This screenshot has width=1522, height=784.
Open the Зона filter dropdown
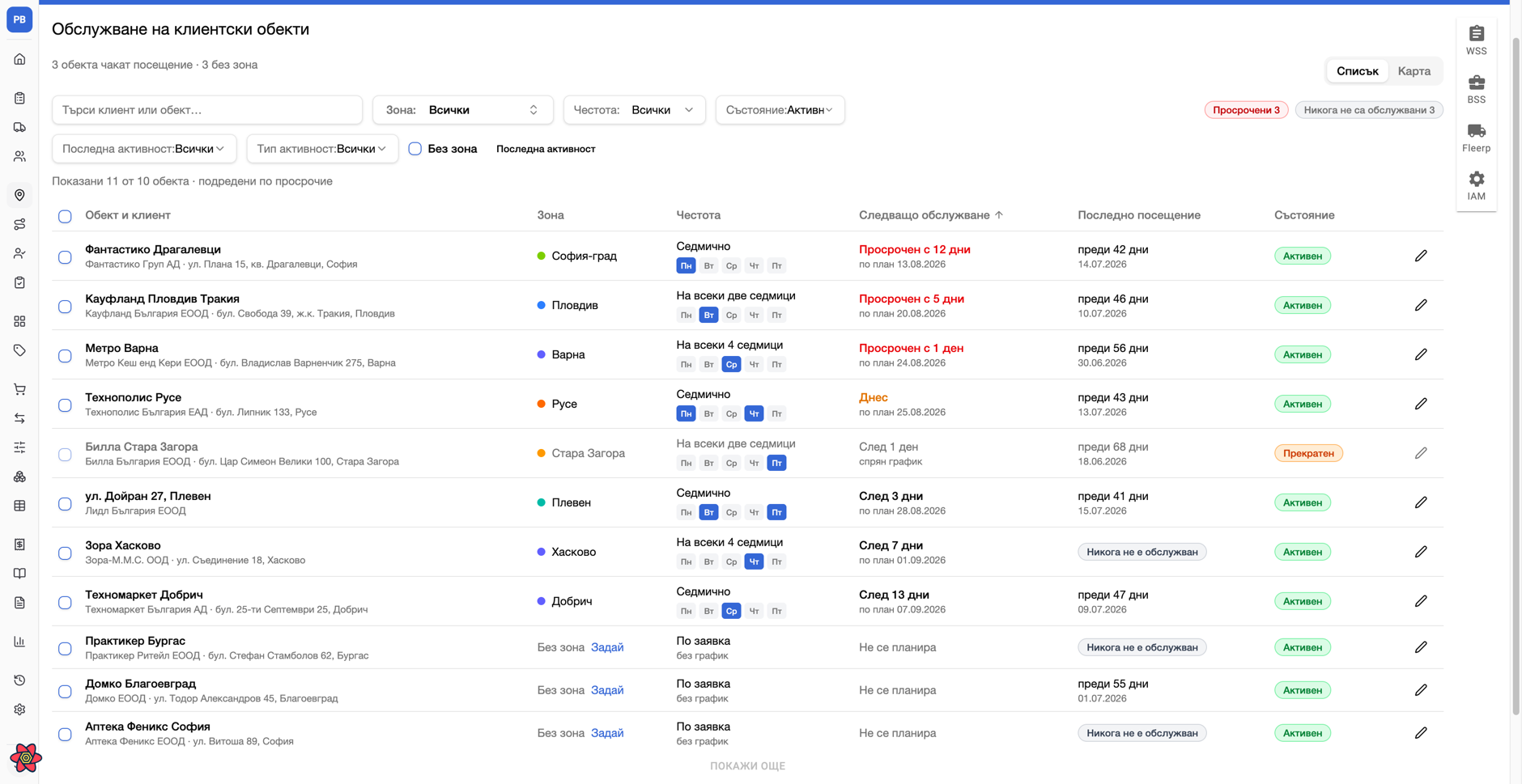463,110
